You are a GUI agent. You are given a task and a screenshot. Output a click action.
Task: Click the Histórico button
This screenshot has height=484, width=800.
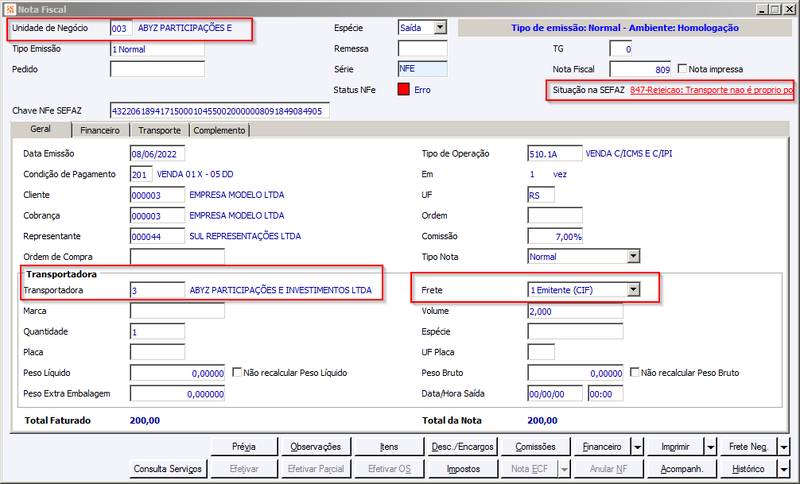[748, 469]
